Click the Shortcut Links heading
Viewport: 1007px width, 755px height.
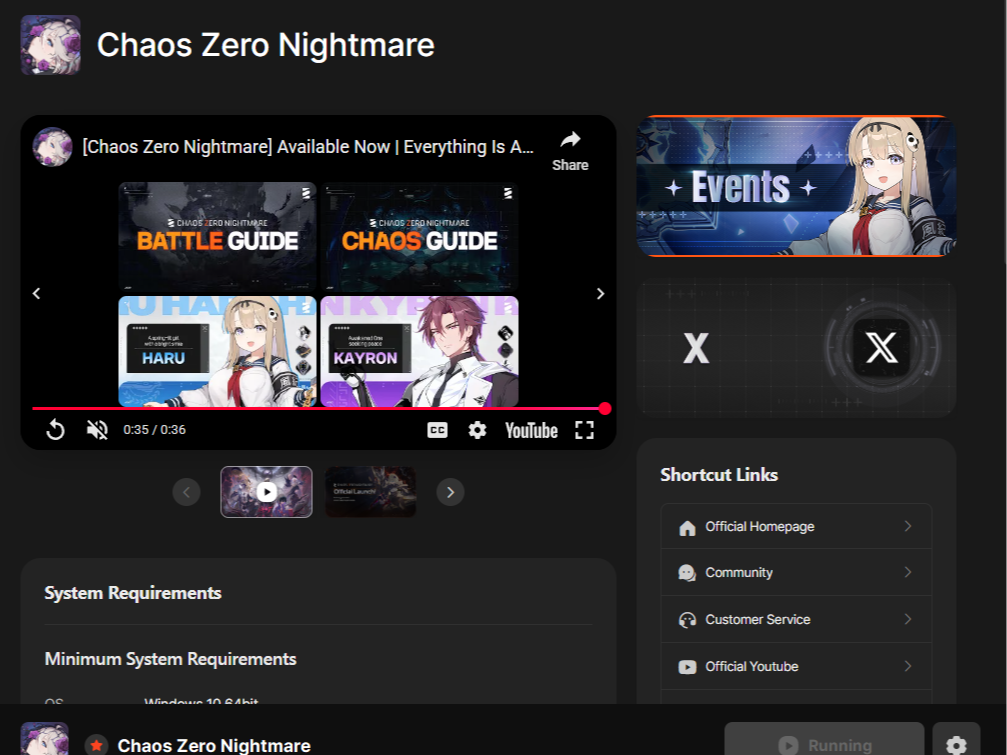[x=719, y=474]
